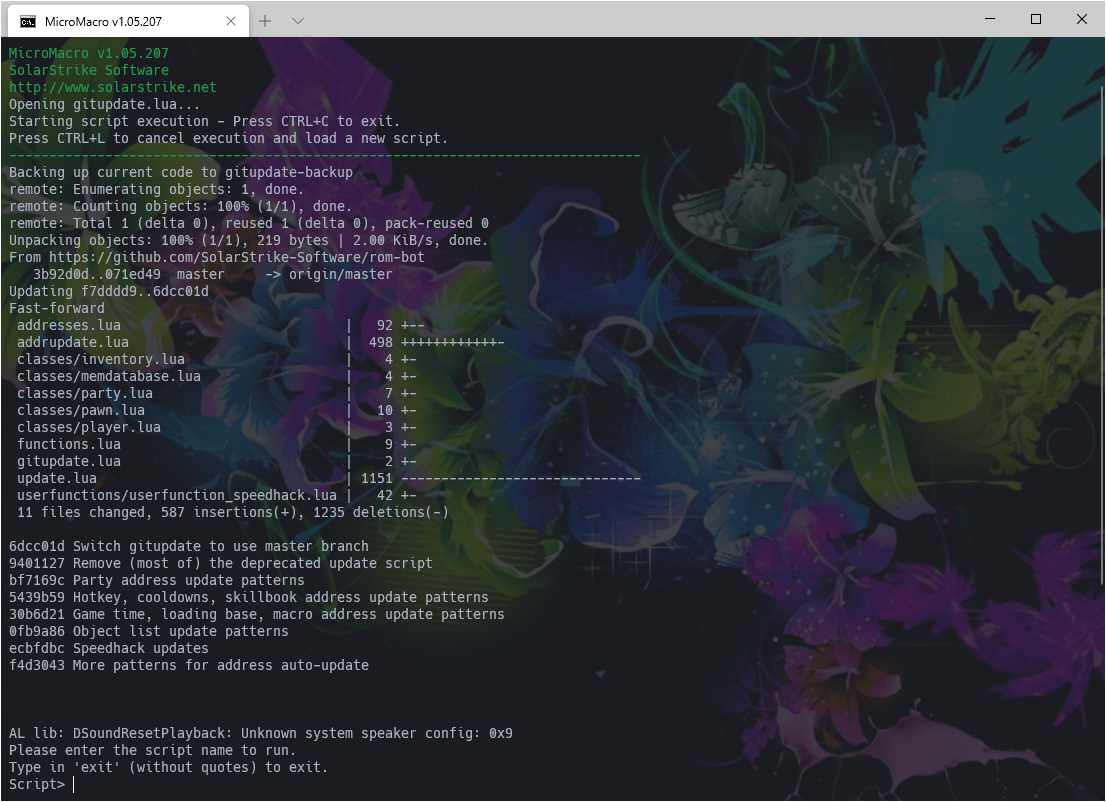Minimize the terminal window
Image resolution: width=1106 pixels, height=802 pixels.
[x=990, y=19]
